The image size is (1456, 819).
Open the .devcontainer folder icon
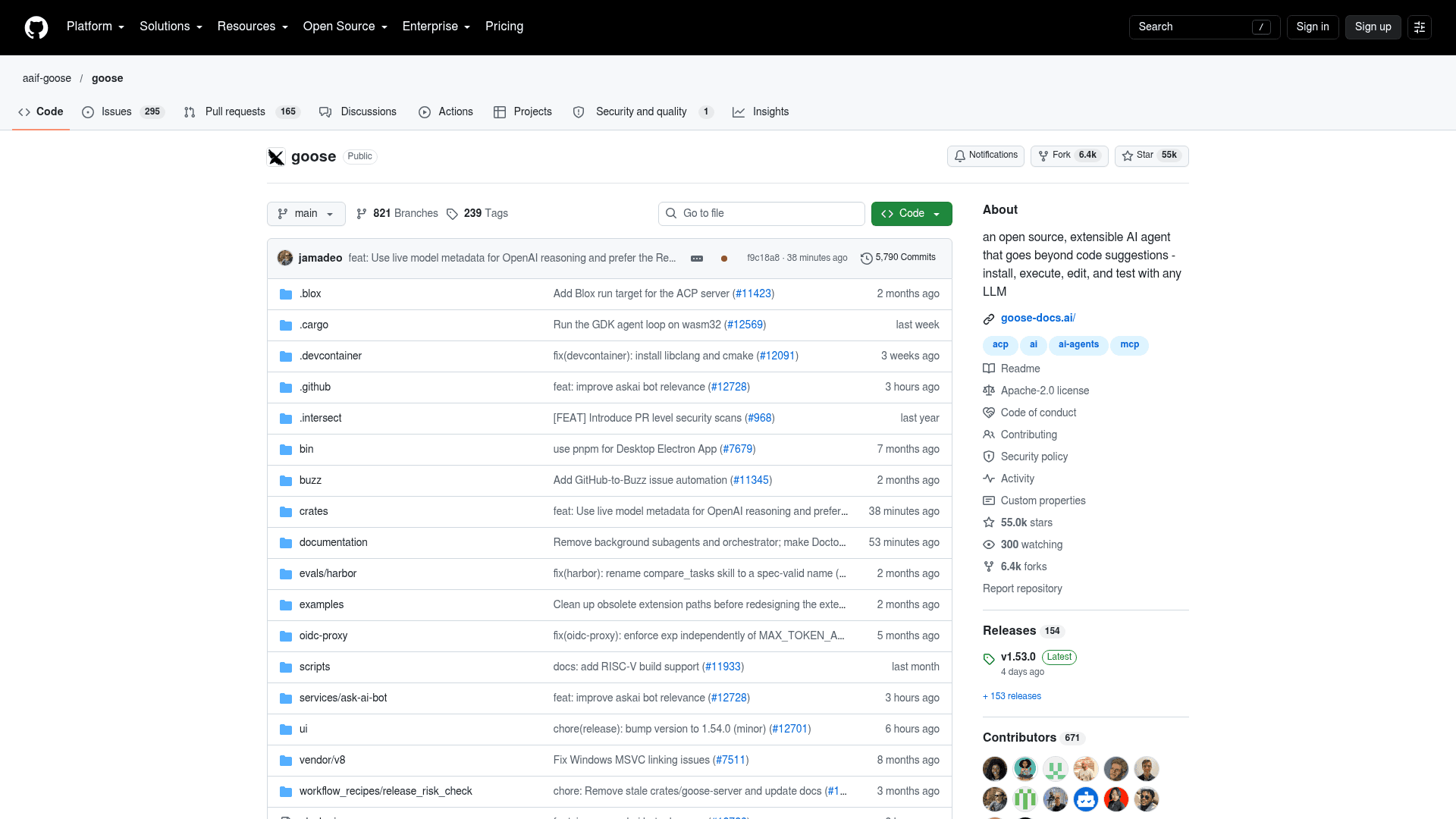(286, 356)
